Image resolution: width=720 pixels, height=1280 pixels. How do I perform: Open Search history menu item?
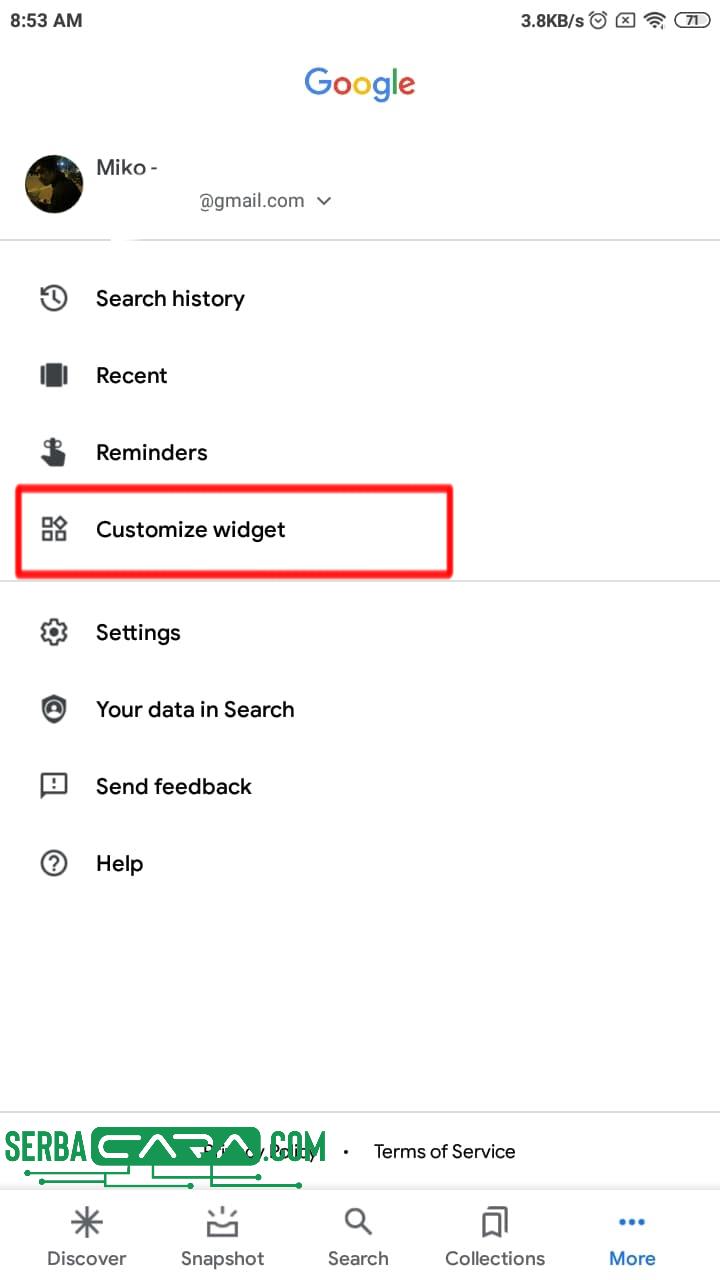[x=170, y=298]
